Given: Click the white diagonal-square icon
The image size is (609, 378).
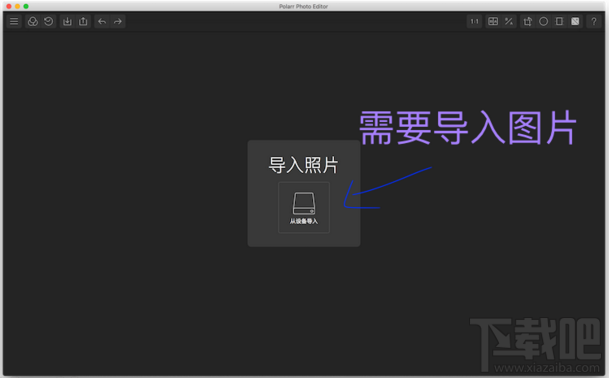Looking at the screenshot, I should pos(575,21).
